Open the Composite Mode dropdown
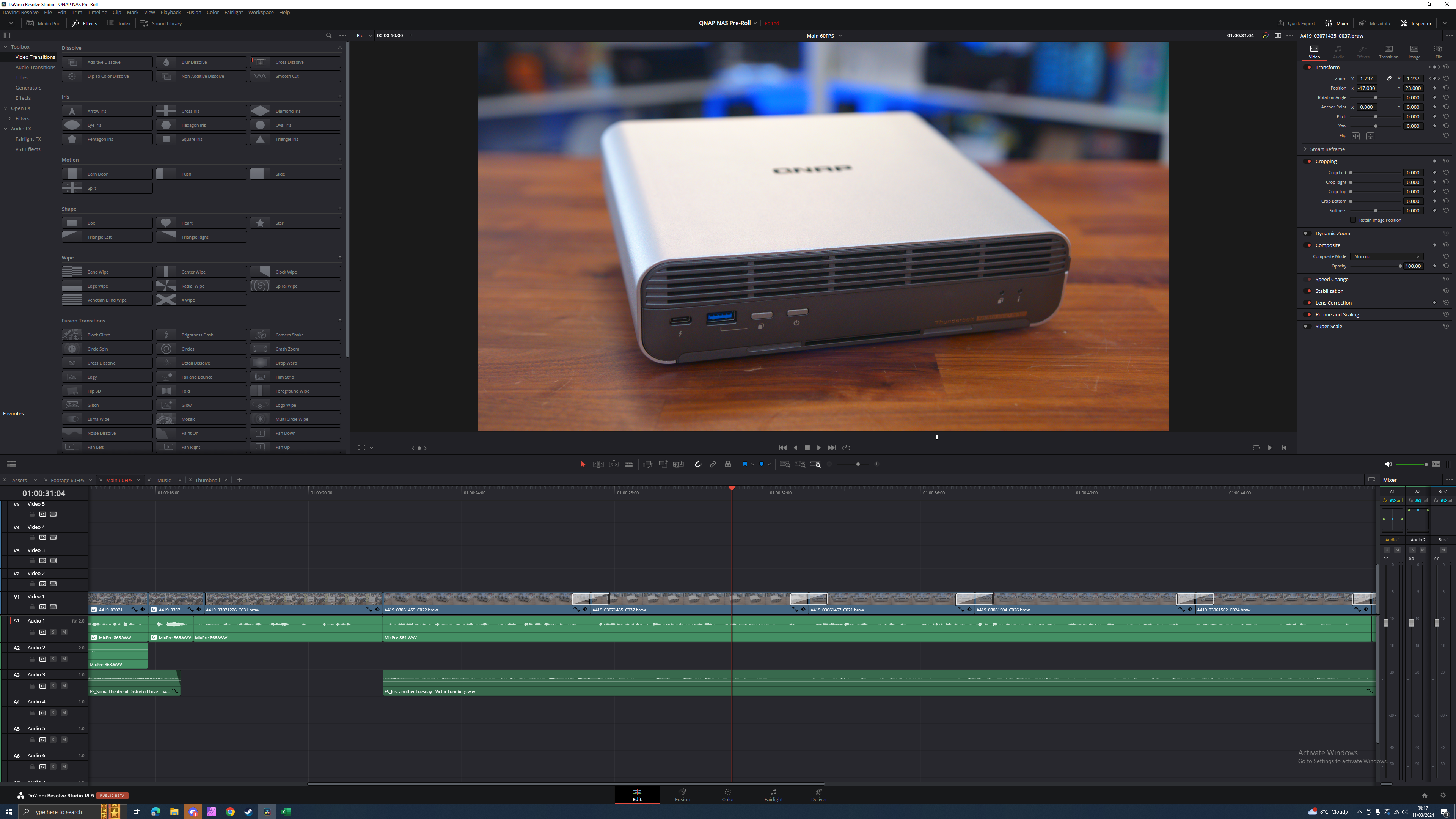The height and width of the screenshot is (819, 1456). [x=1387, y=256]
